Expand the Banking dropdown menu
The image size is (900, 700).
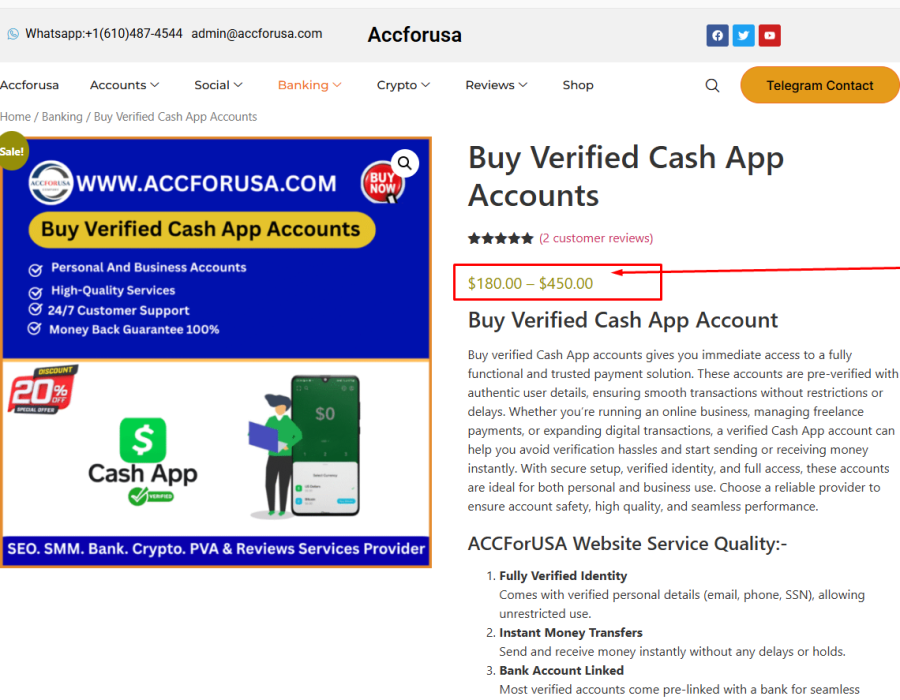coord(309,85)
